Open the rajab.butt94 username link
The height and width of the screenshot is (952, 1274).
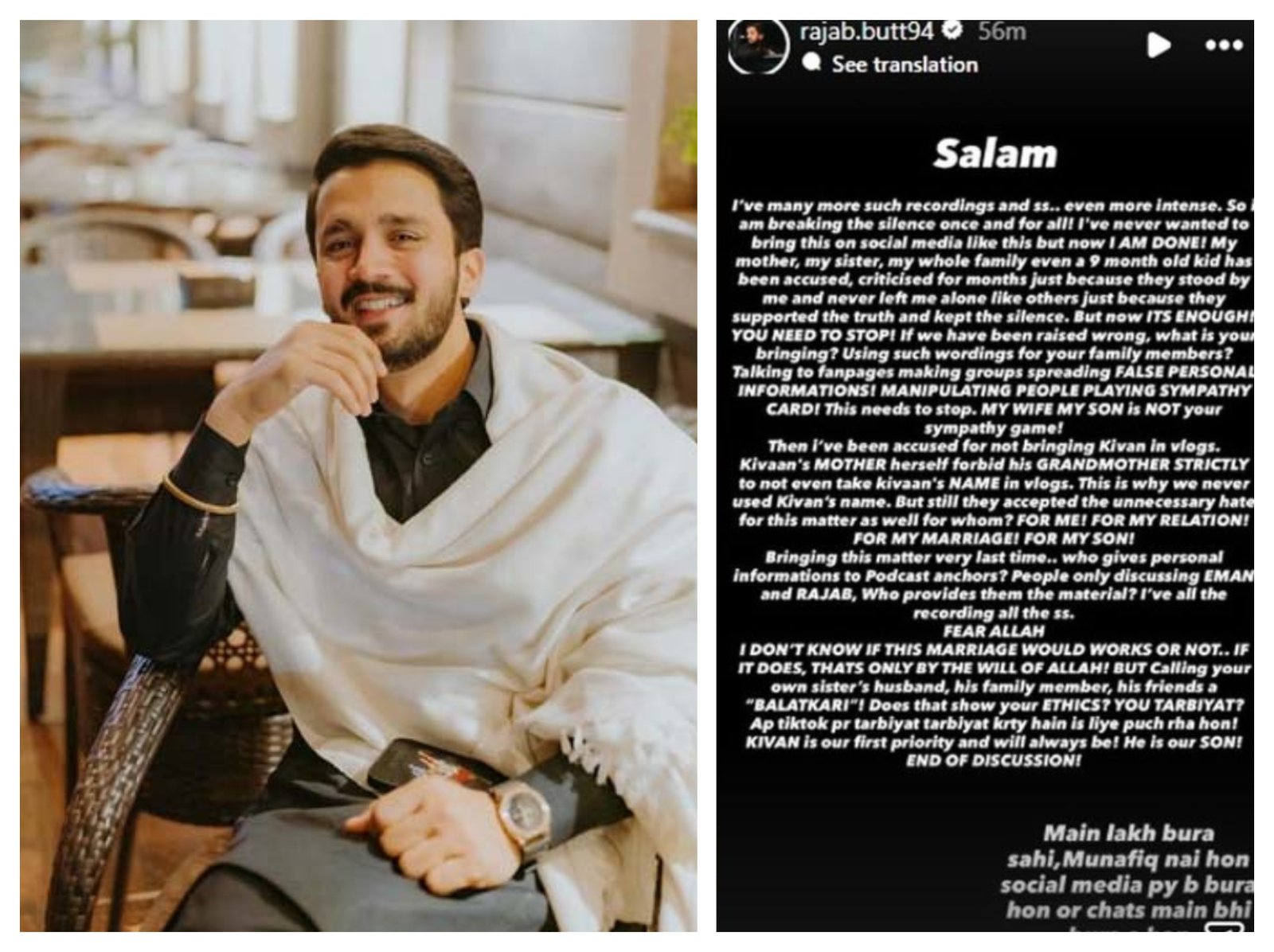(866, 32)
